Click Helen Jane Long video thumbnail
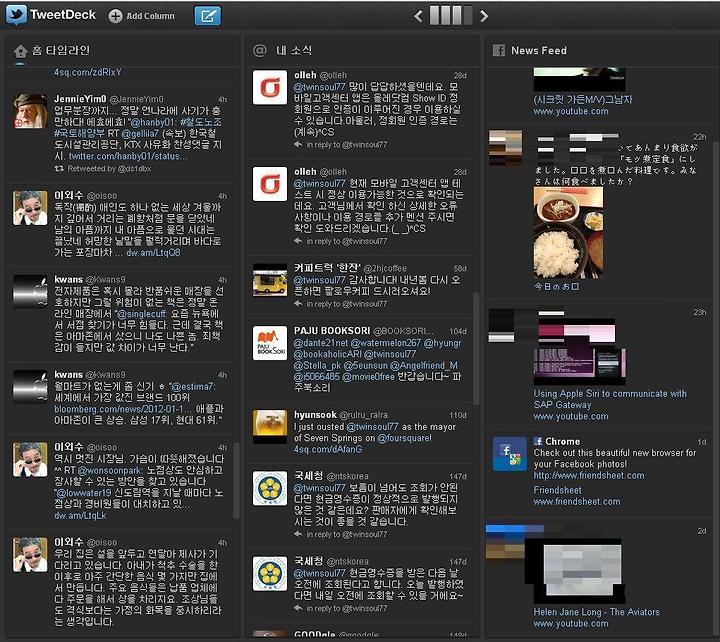 tap(579, 571)
